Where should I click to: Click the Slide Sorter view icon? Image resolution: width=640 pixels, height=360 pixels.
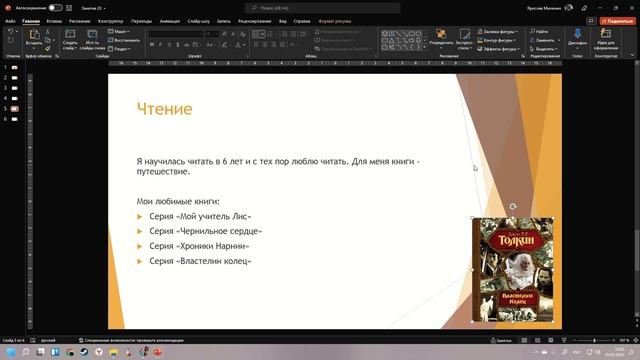pos(538,340)
